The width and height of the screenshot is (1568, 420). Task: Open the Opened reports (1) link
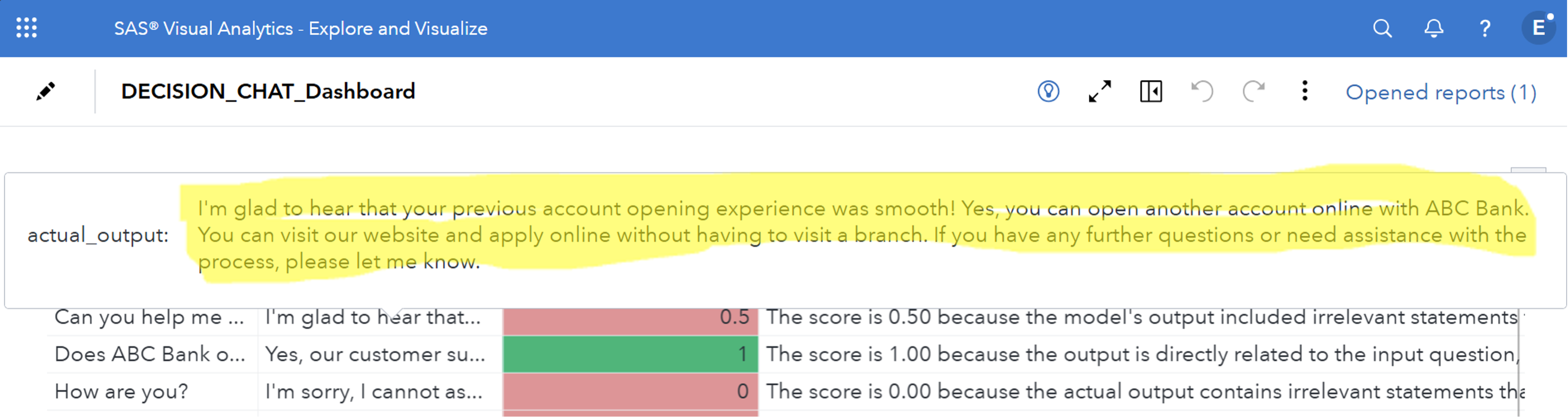(1441, 92)
